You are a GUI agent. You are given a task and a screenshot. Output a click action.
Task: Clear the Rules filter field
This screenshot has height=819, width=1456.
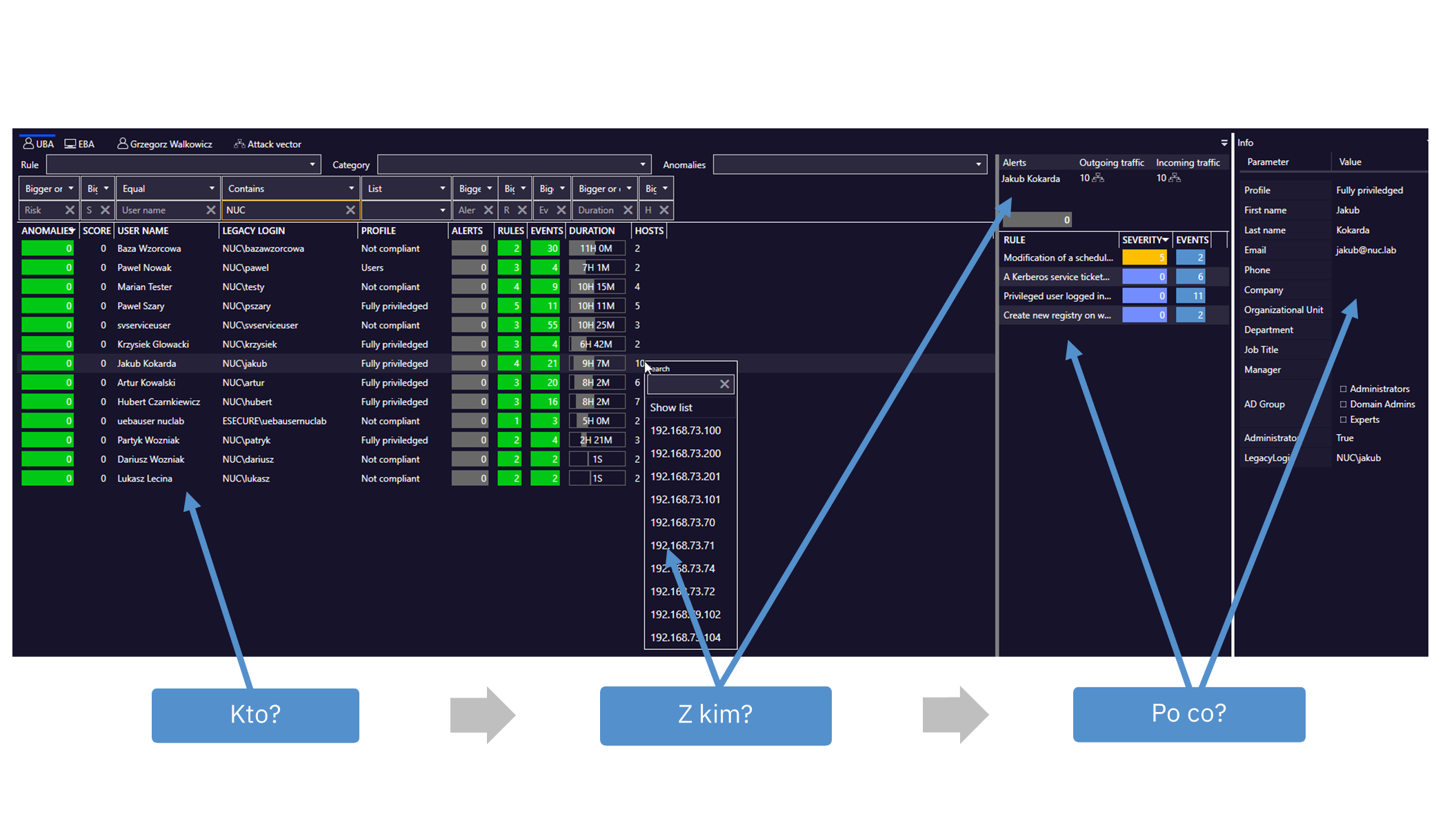tap(522, 210)
